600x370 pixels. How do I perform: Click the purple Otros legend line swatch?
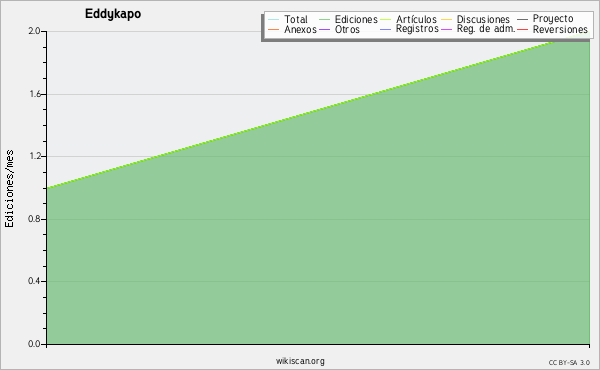tap(324, 29)
